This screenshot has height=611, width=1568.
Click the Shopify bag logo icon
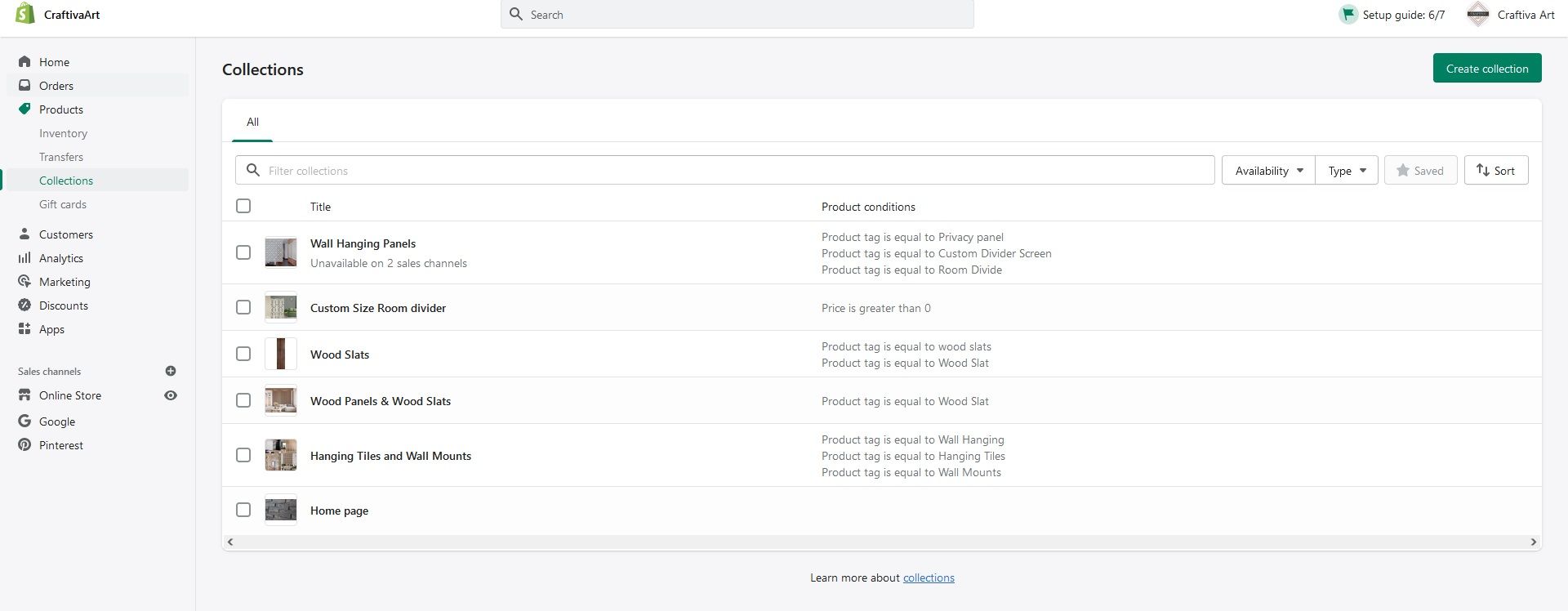tap(25, 14)
